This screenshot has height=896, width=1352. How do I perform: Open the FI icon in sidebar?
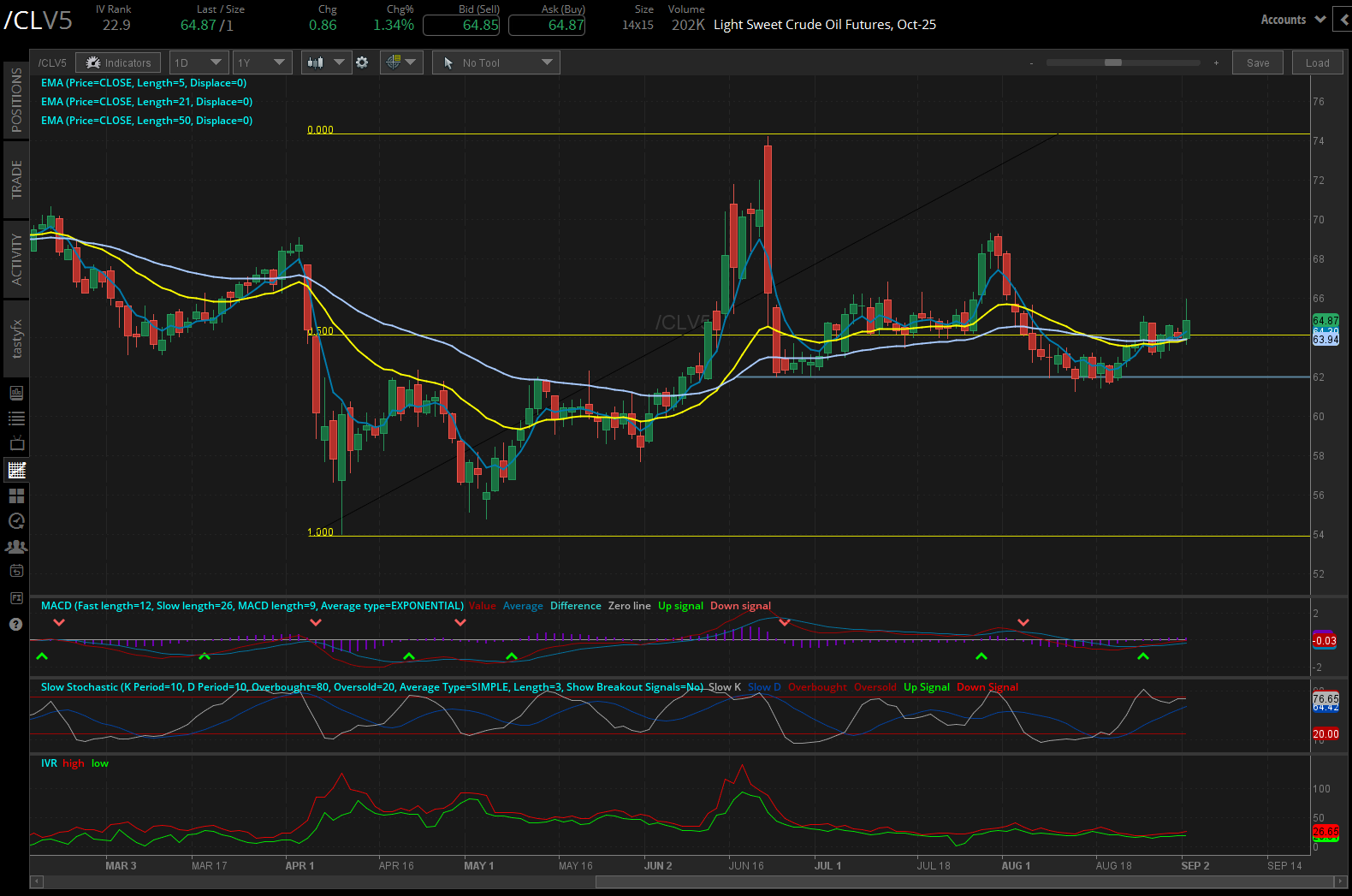(x=16, y=597)
